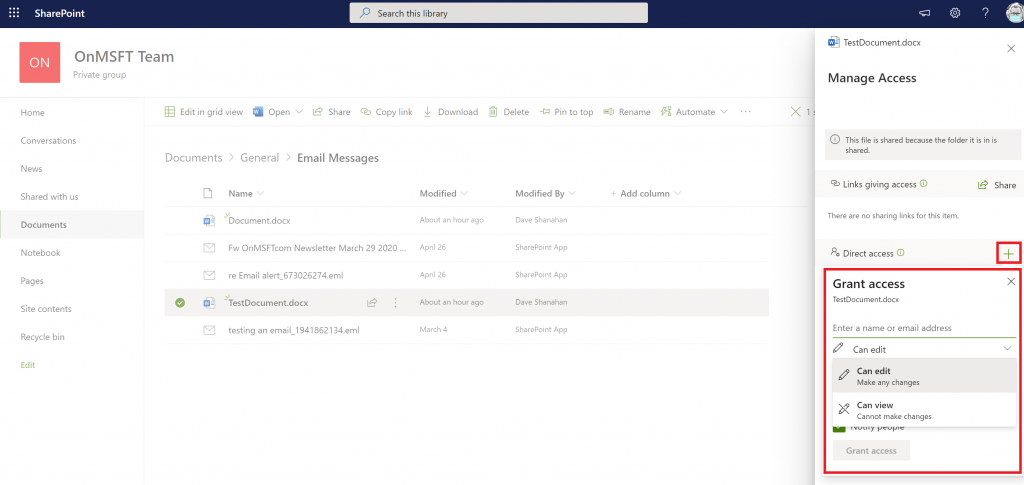The height and width of the screenshot is (485, 1024).
Task: Click Share in the command bar
Action: 332,112
